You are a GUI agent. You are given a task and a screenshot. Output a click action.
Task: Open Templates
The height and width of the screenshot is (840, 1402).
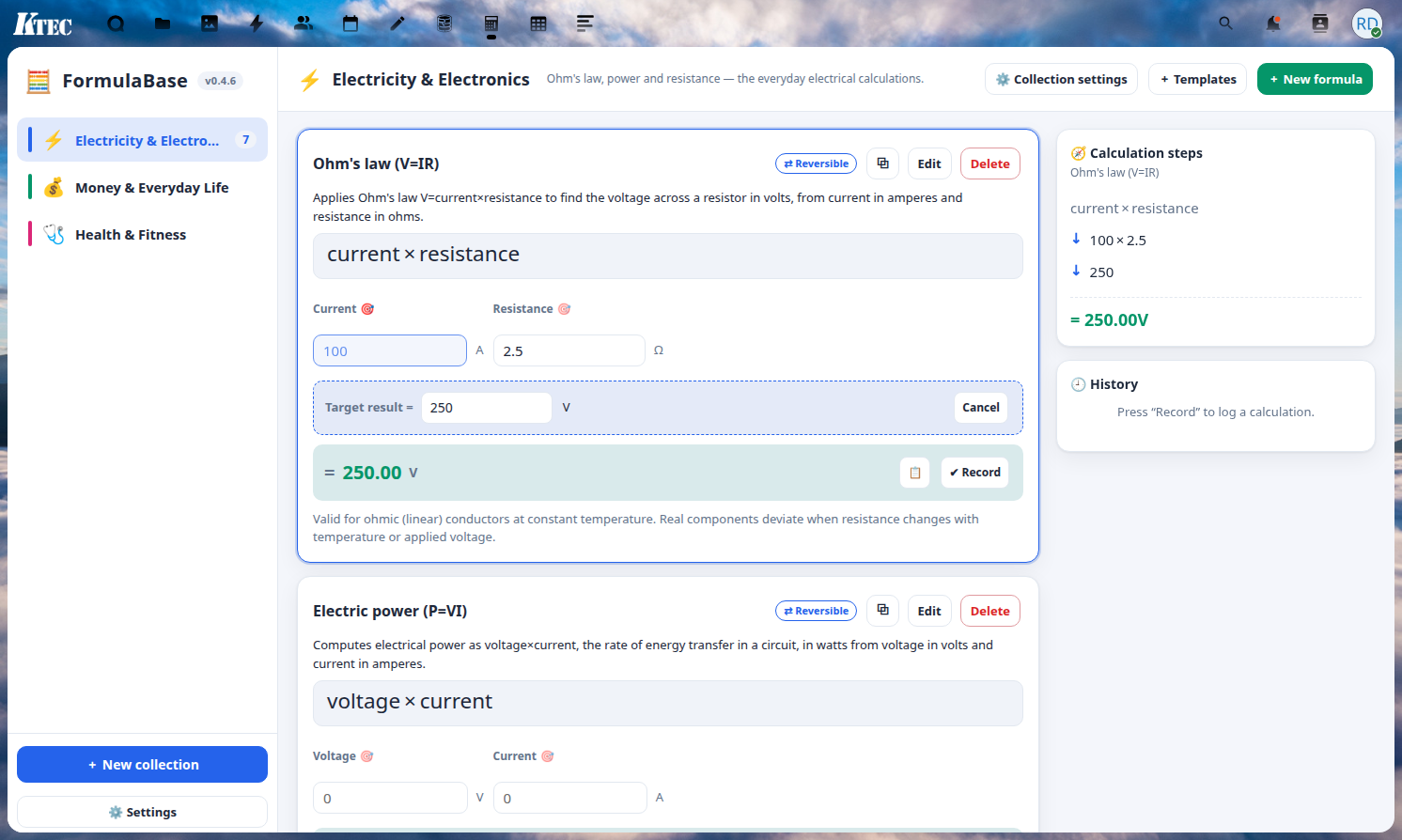[x=1197, y=79]
